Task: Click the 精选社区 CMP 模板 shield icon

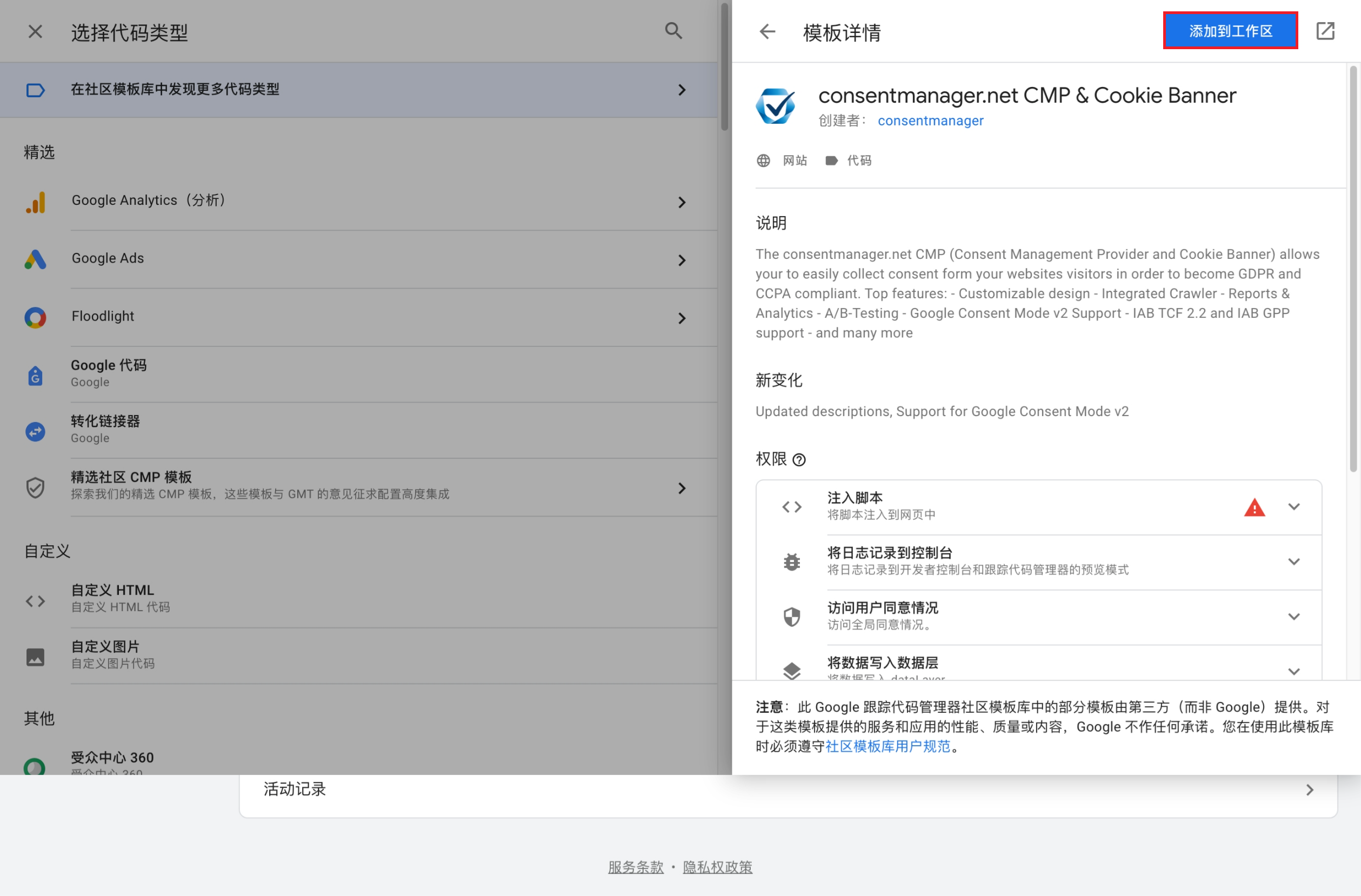Action: 35,488
